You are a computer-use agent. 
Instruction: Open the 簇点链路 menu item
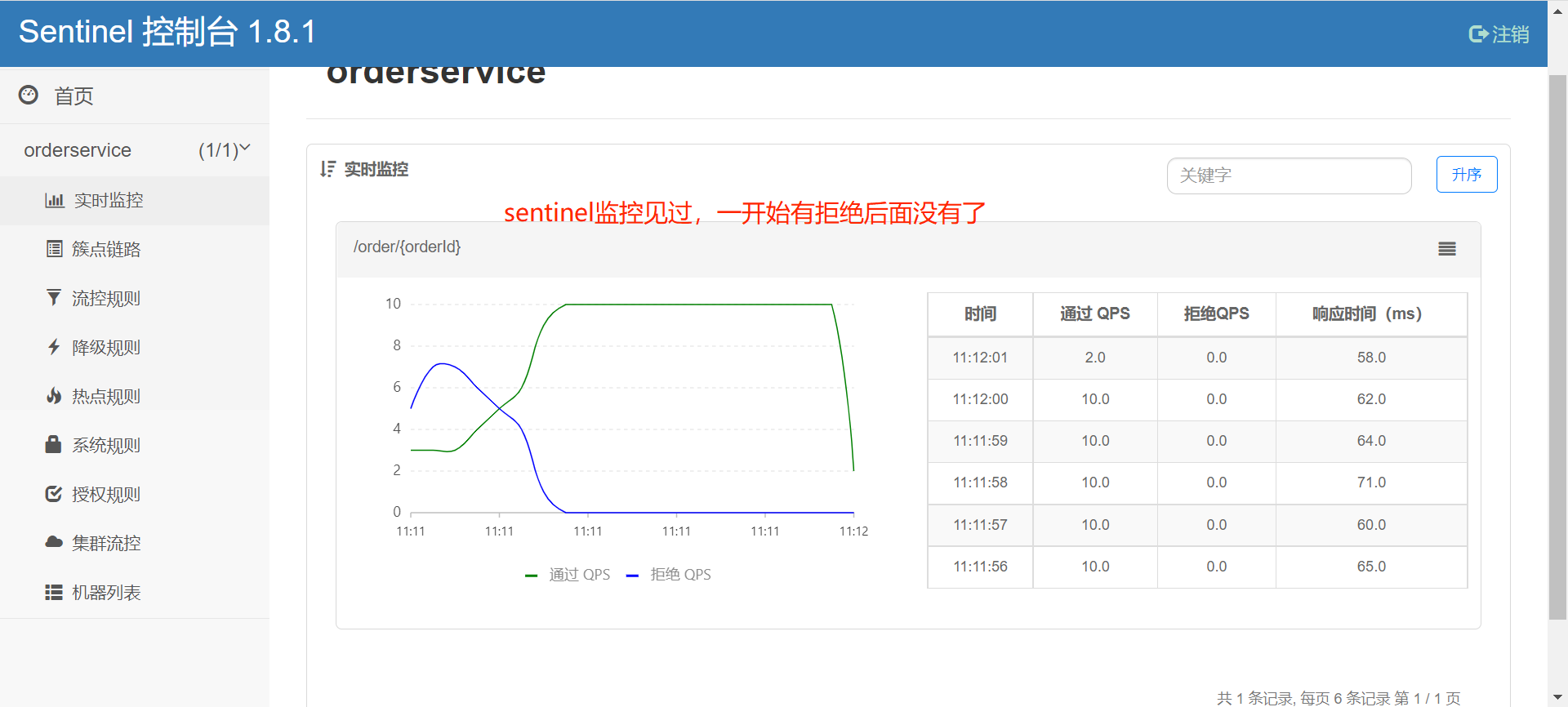135,250
